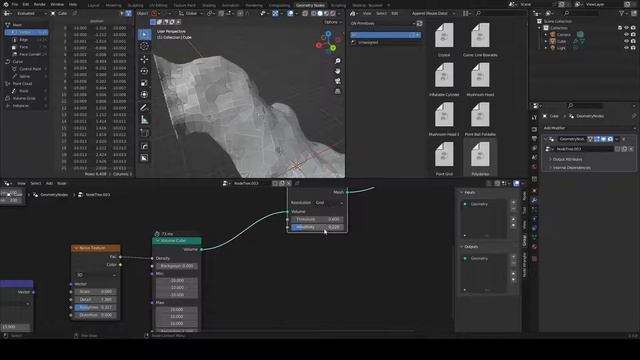Toggle visibility eye for Light in outliner
This screenshot has height=360, width=640.
click(x=627, y=48)
